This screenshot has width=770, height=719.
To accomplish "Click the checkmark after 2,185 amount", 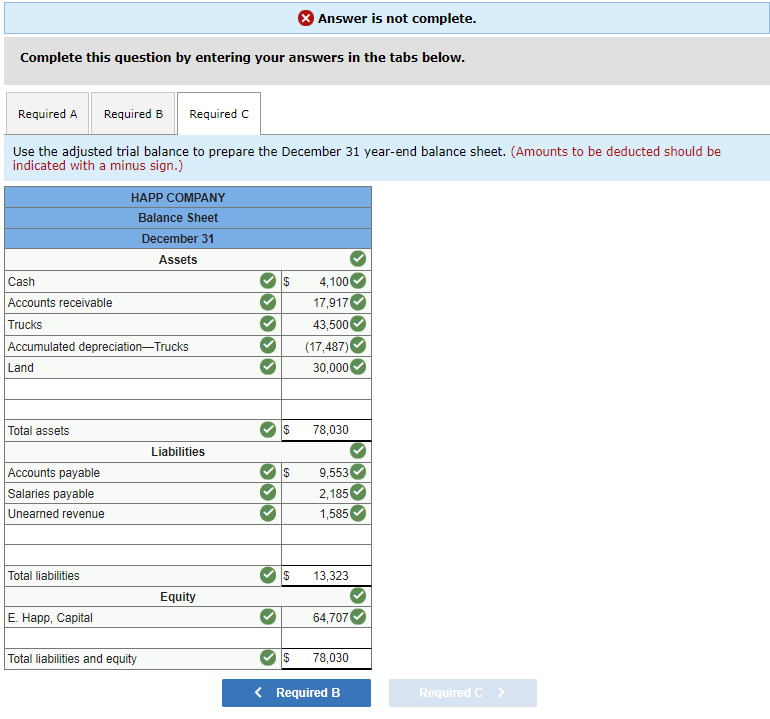I will click(358, 492).
